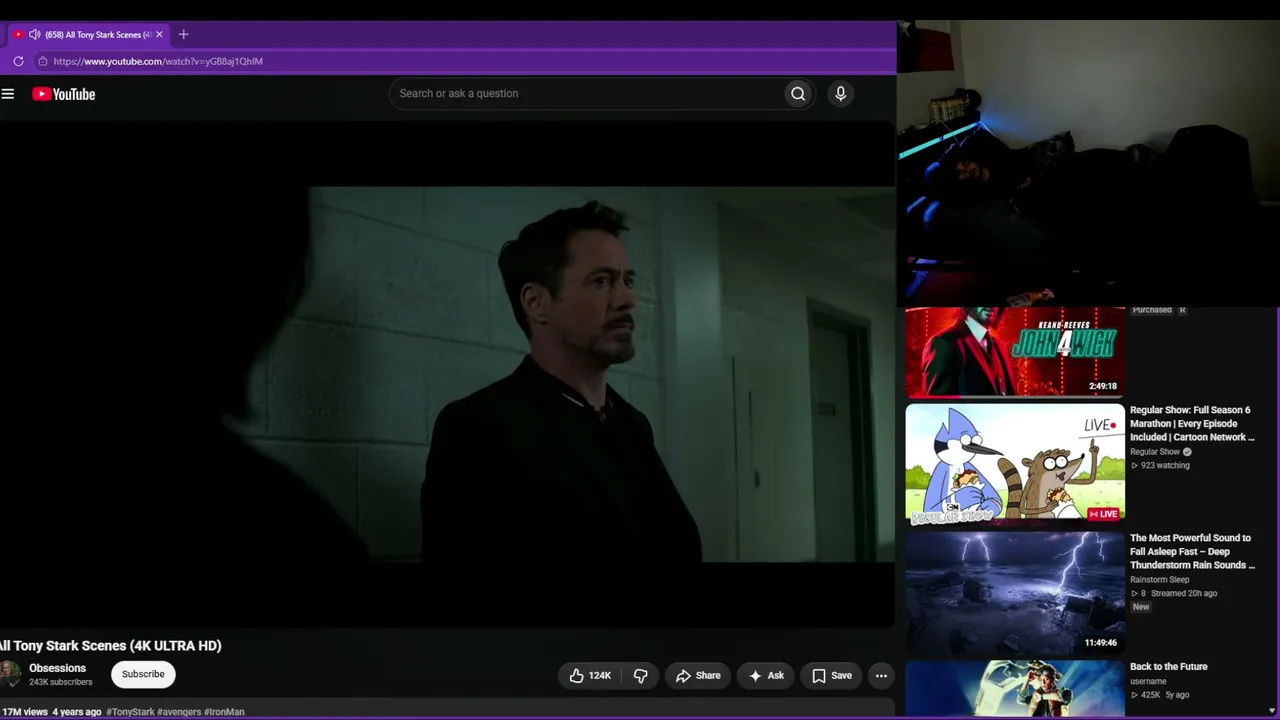Screen dimensions: 1280x720
Task: Open The Most Powerful Sound to Fall Asleep title
Action: [1192, 552]
